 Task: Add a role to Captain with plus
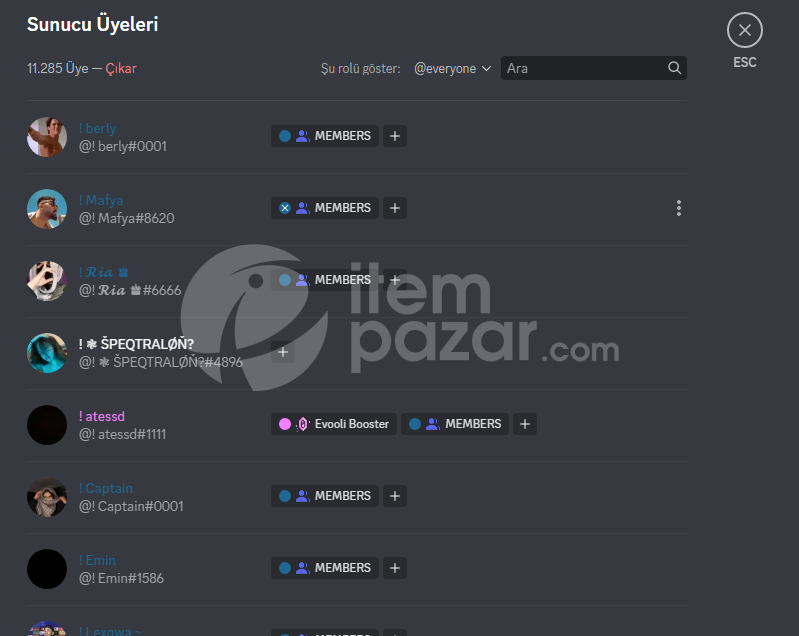pyautogui.click(x=395, y=496)
